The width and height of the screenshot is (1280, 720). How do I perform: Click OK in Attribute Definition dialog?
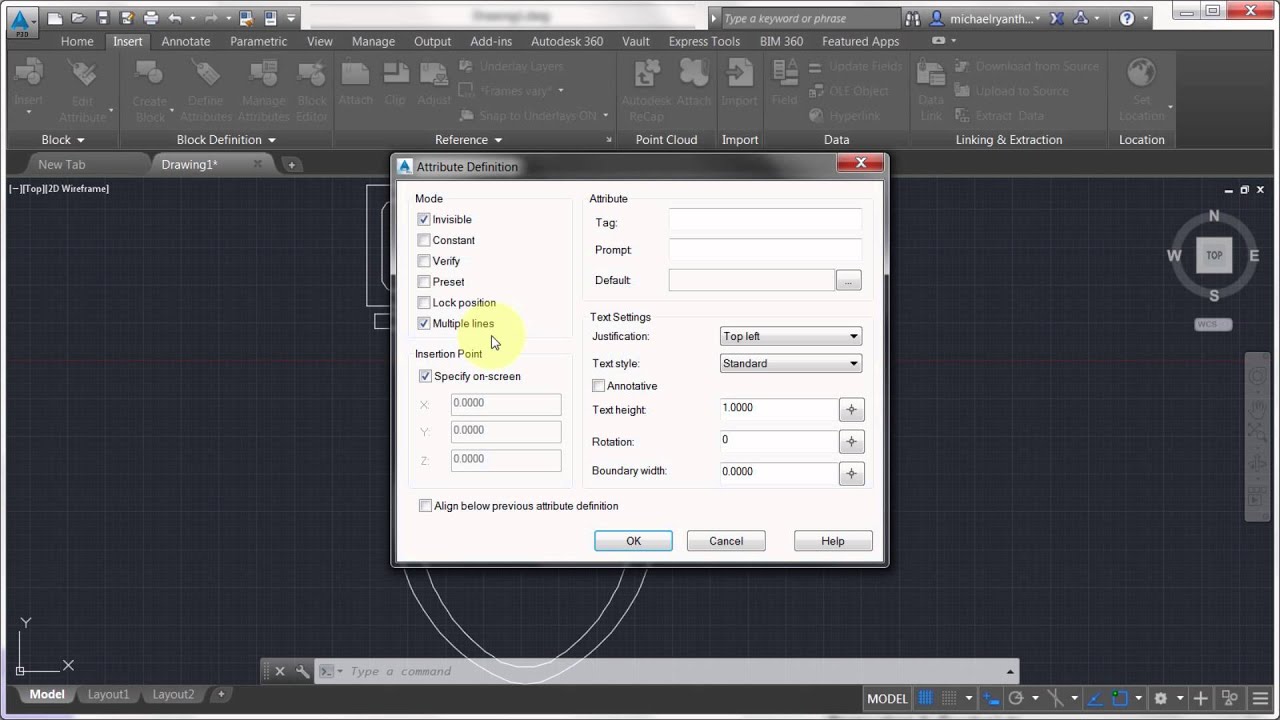pos(633,541)
